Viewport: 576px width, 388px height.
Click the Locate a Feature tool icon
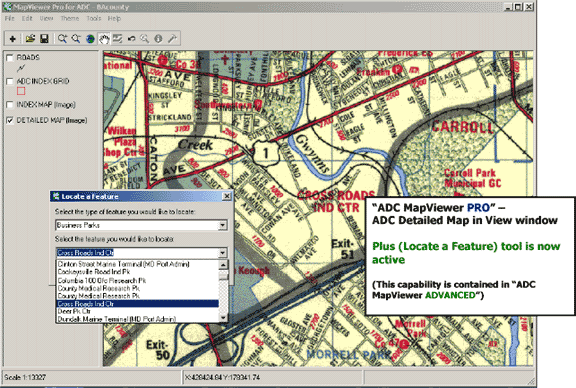click(172, 38)
